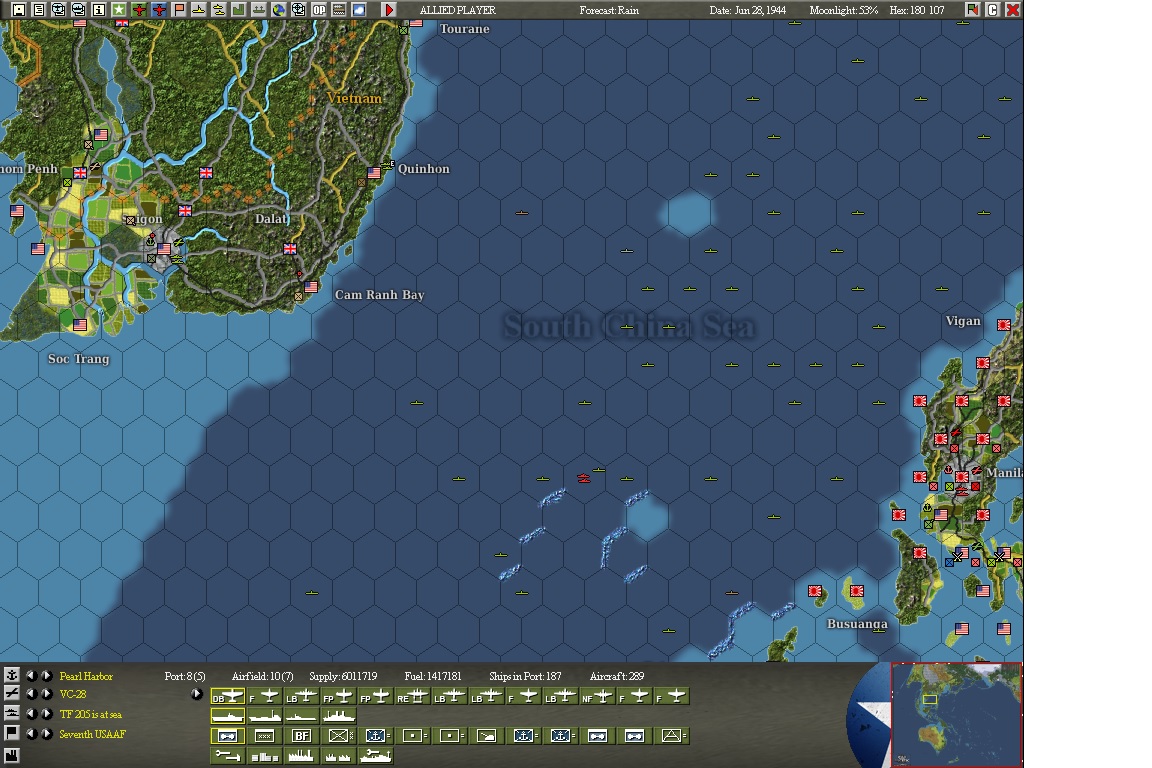Click the factory industry icon at bottom left

click(12, 755)
